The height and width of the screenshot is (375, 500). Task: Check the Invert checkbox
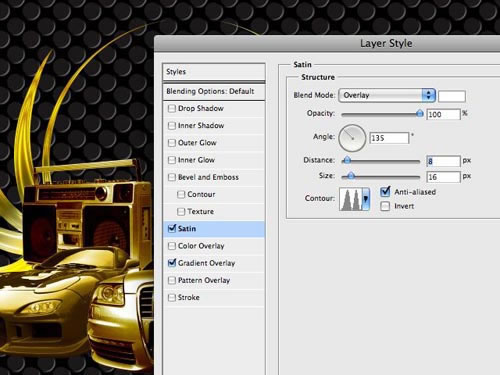pyautogui.click(x=385, y=206)
